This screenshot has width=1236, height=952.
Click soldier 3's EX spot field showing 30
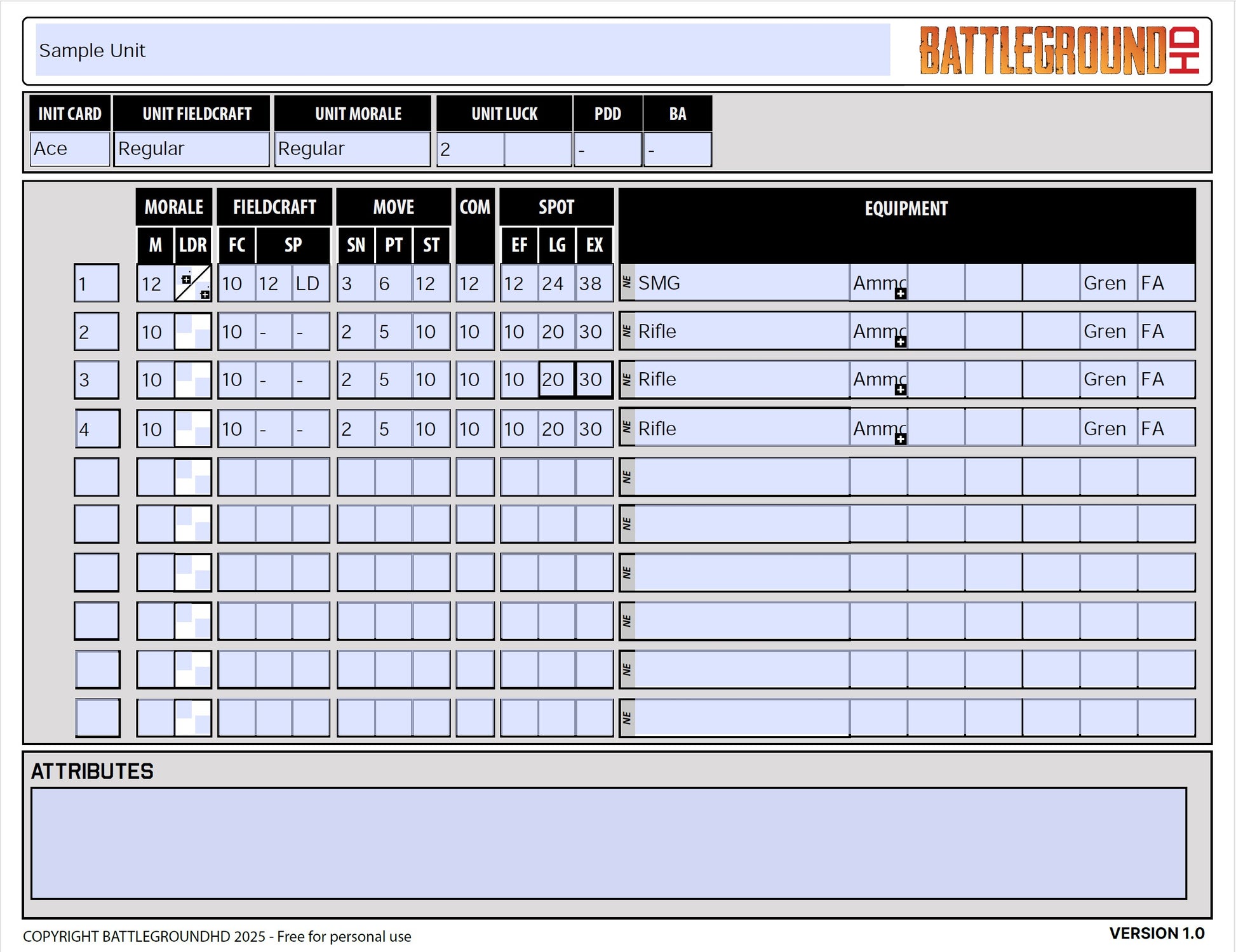(594, 379)
